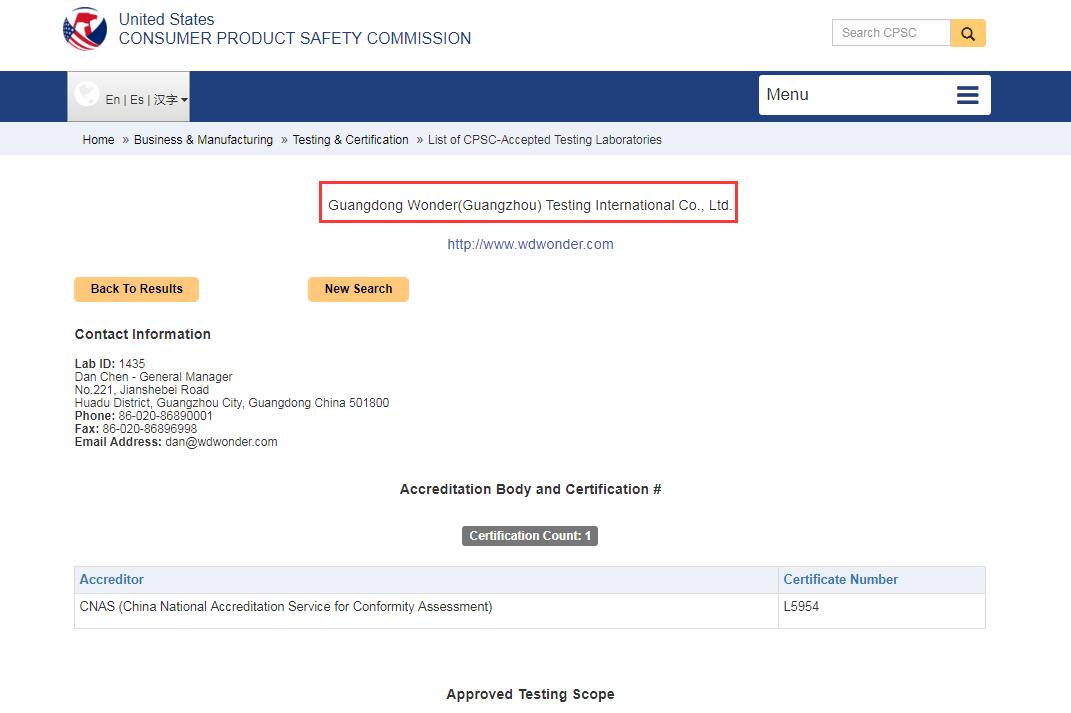Switch language to Es
The height and width of the screenshot is (713, 1071).
[x=137, y=100]
